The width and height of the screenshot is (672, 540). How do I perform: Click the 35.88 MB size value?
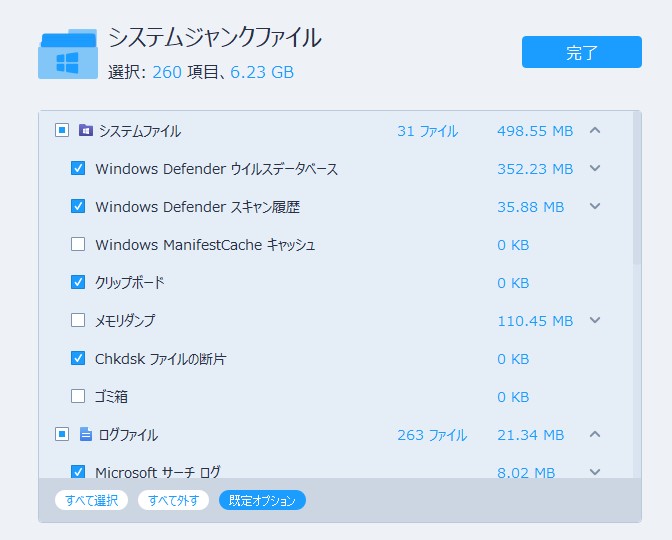click(531, 207)
